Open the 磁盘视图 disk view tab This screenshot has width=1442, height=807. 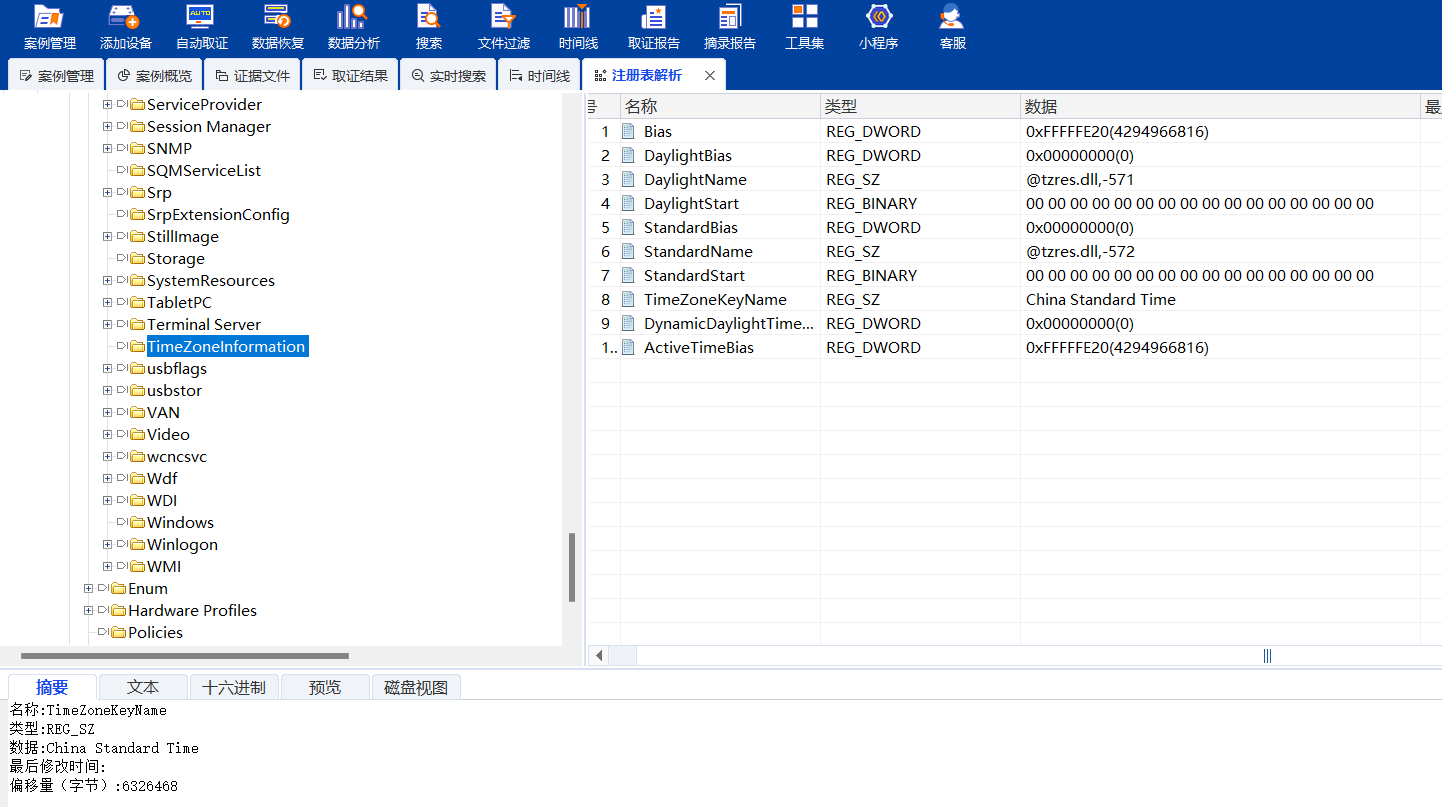point(416,687)
